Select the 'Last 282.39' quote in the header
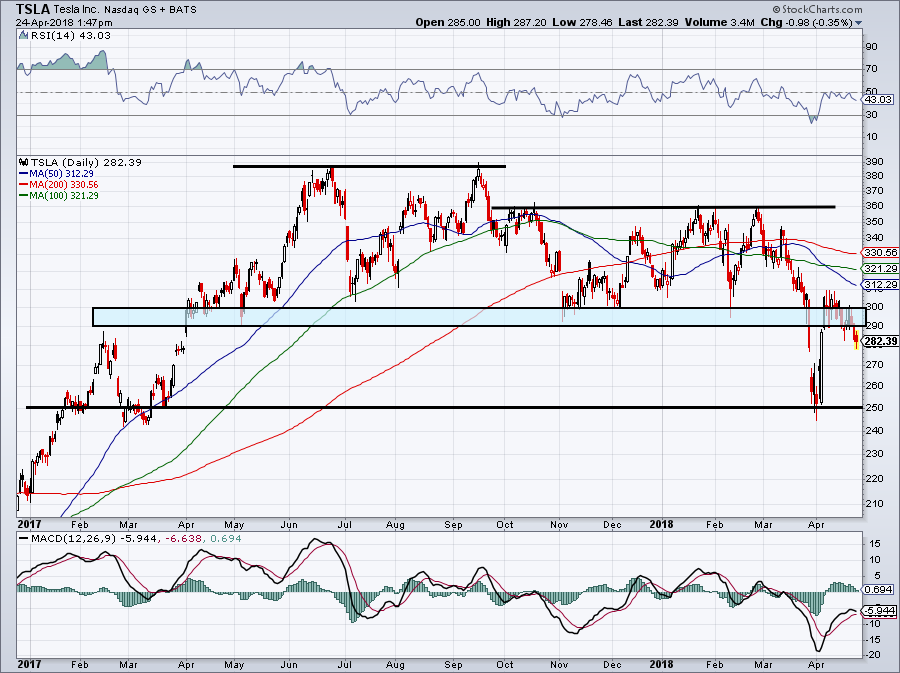This screenshot has height=673, width=900. click(649, 22)
